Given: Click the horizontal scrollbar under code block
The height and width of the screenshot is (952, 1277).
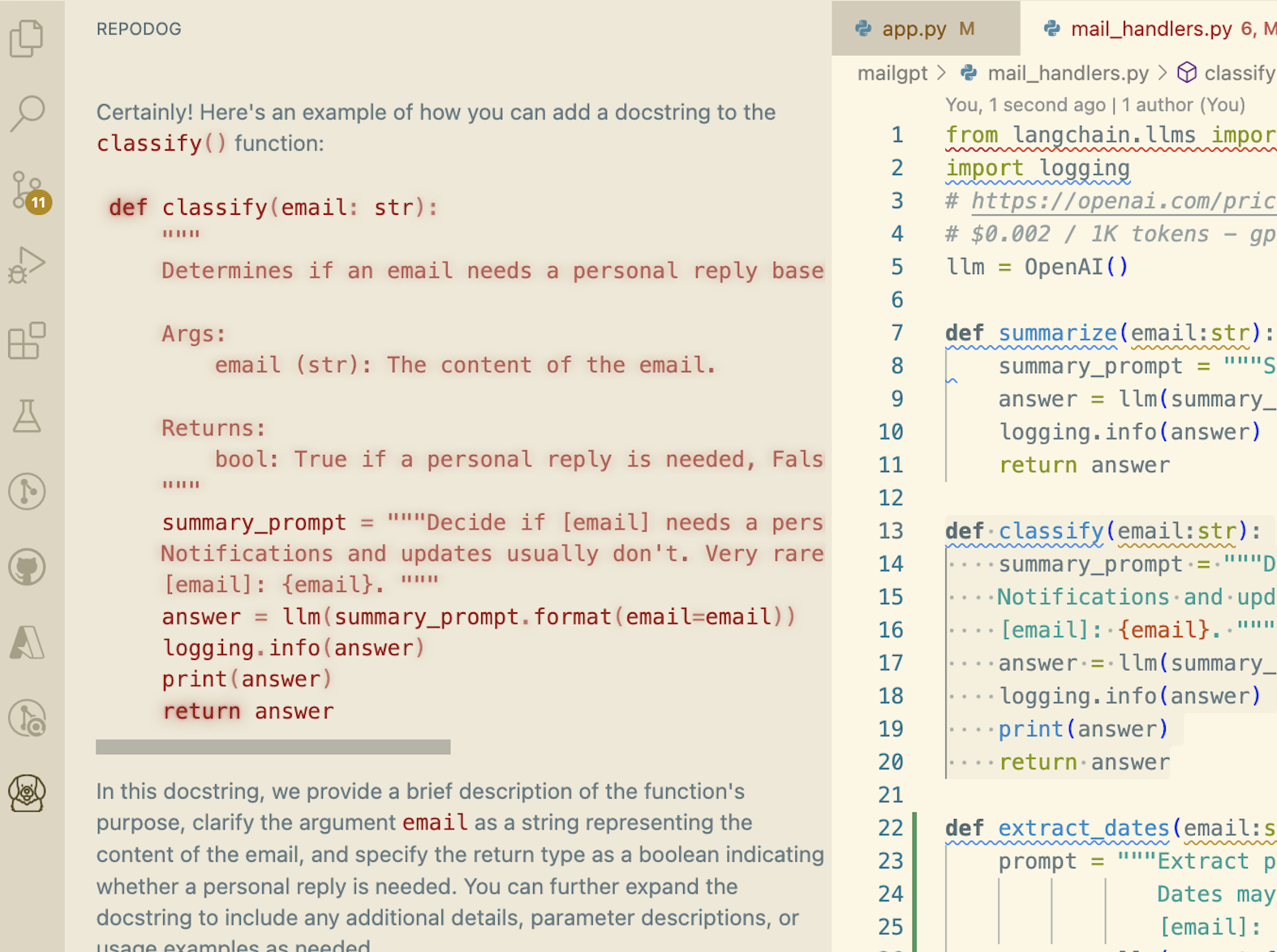Looking at the screenshot, I should 273,747.
